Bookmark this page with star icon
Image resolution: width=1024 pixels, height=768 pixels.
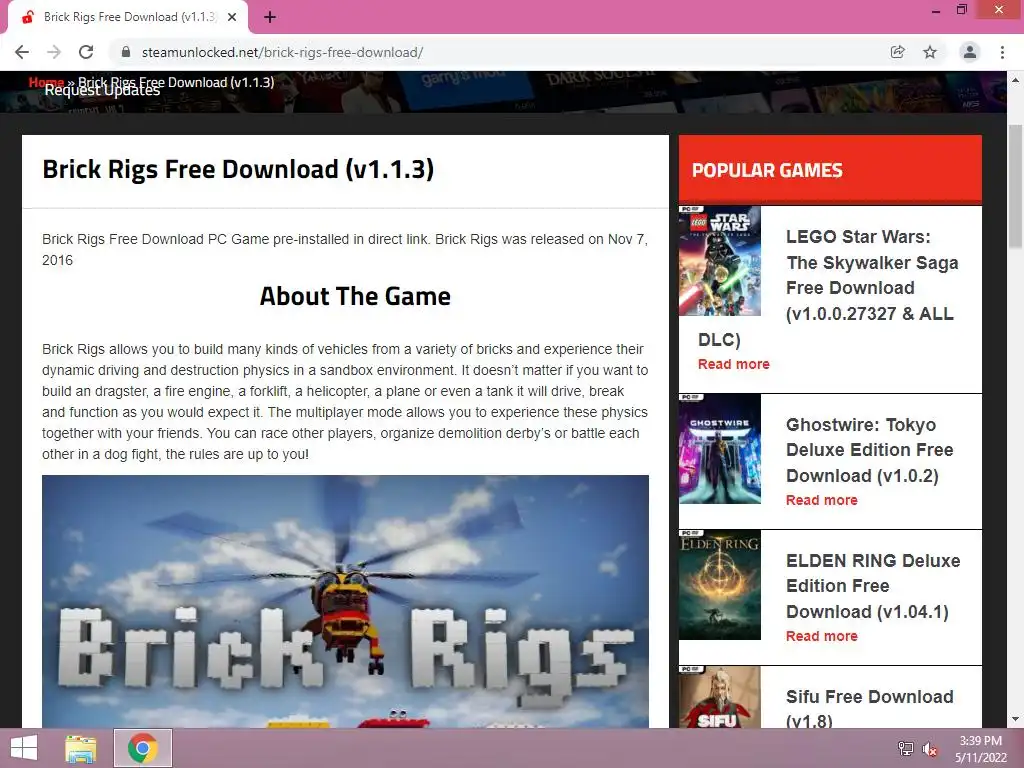coord(930,52)
